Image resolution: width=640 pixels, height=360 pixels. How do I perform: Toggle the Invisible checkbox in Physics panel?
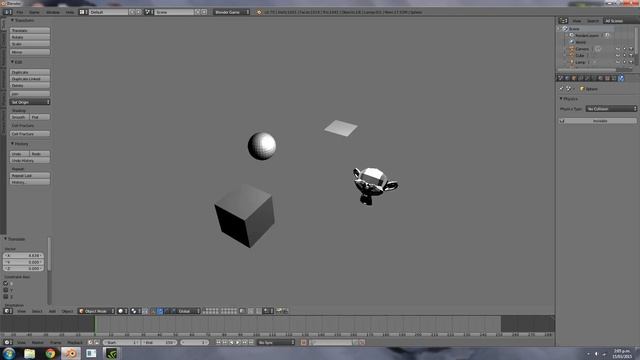(562, 121)
